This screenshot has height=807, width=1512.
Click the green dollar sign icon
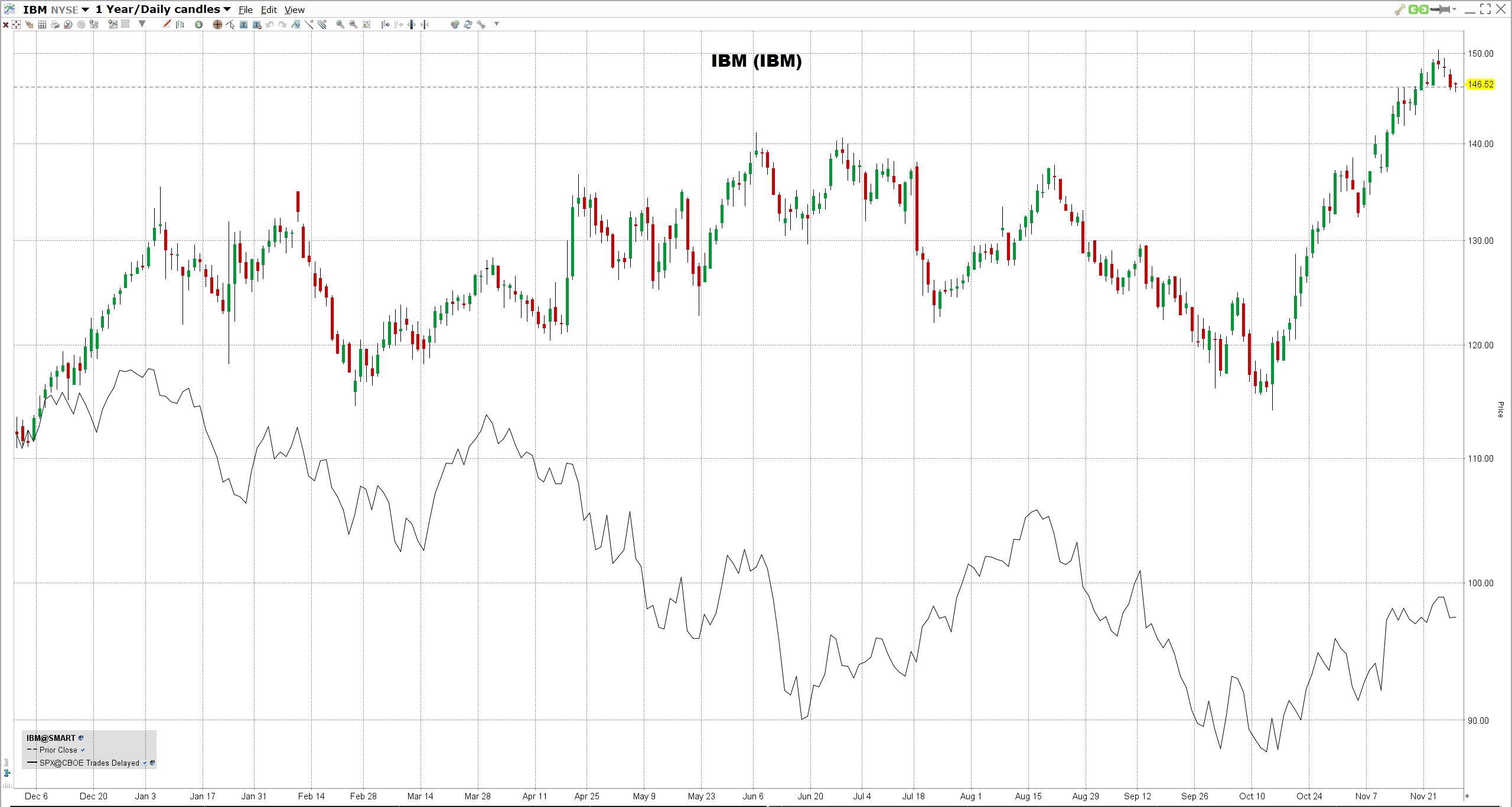pos(198,24)
